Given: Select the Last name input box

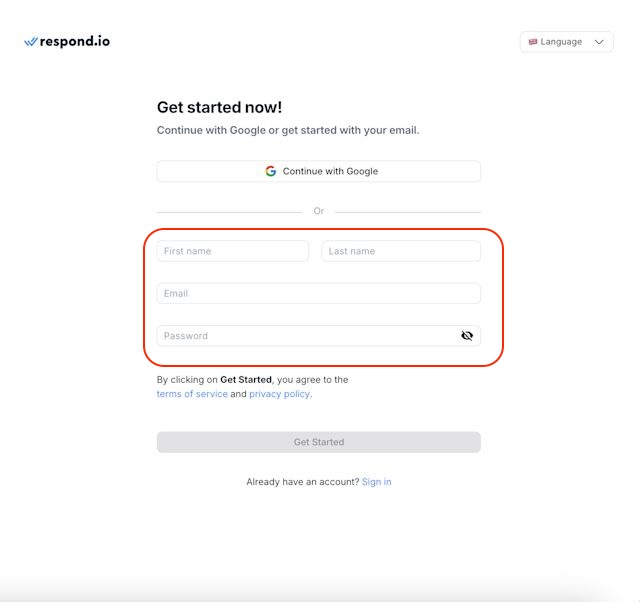Looking at the screenshot, I should [x=400, y=251].
